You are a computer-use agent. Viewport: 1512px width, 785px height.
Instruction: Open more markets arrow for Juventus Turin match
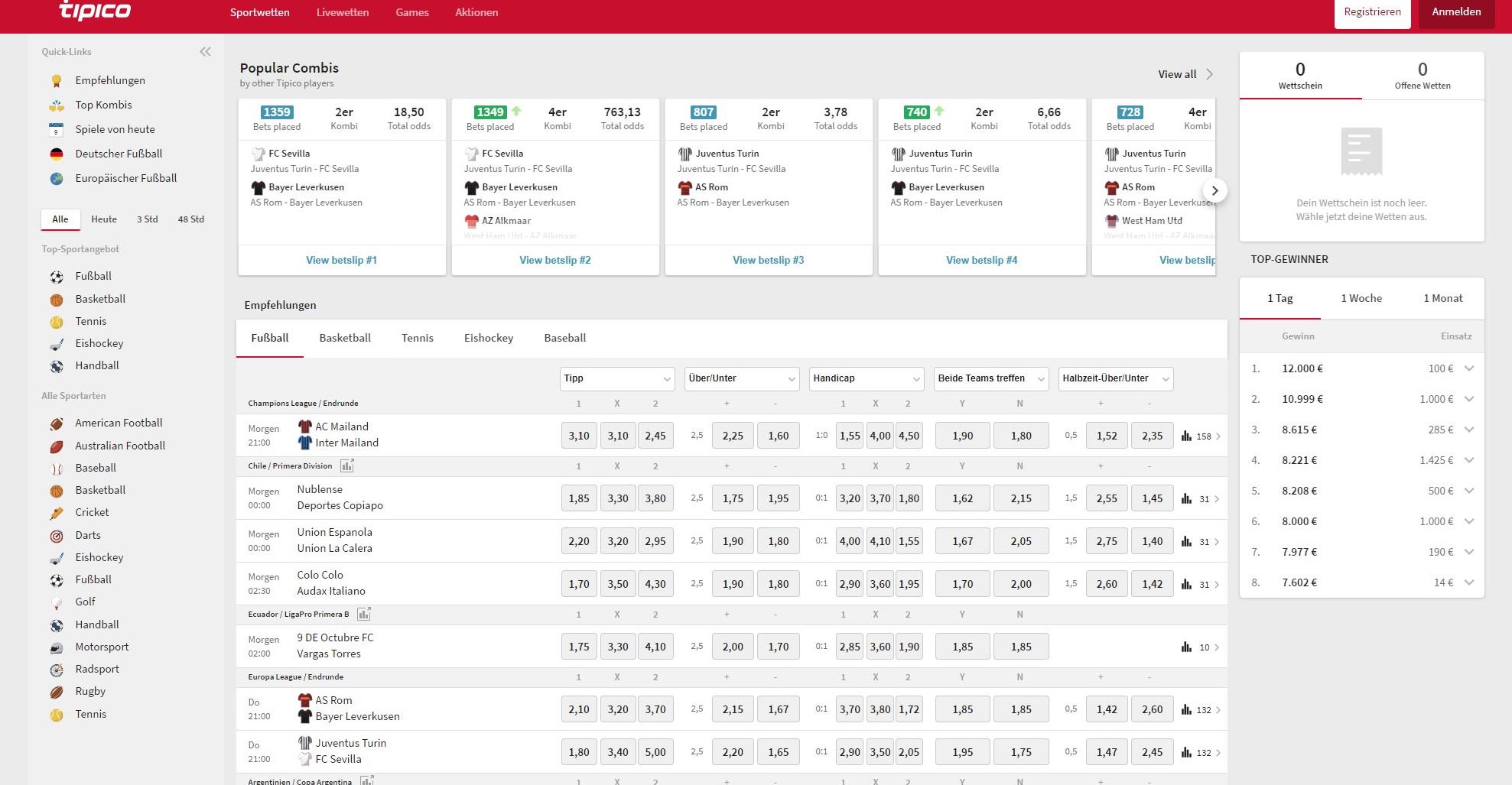click(x=1218, y=753)
